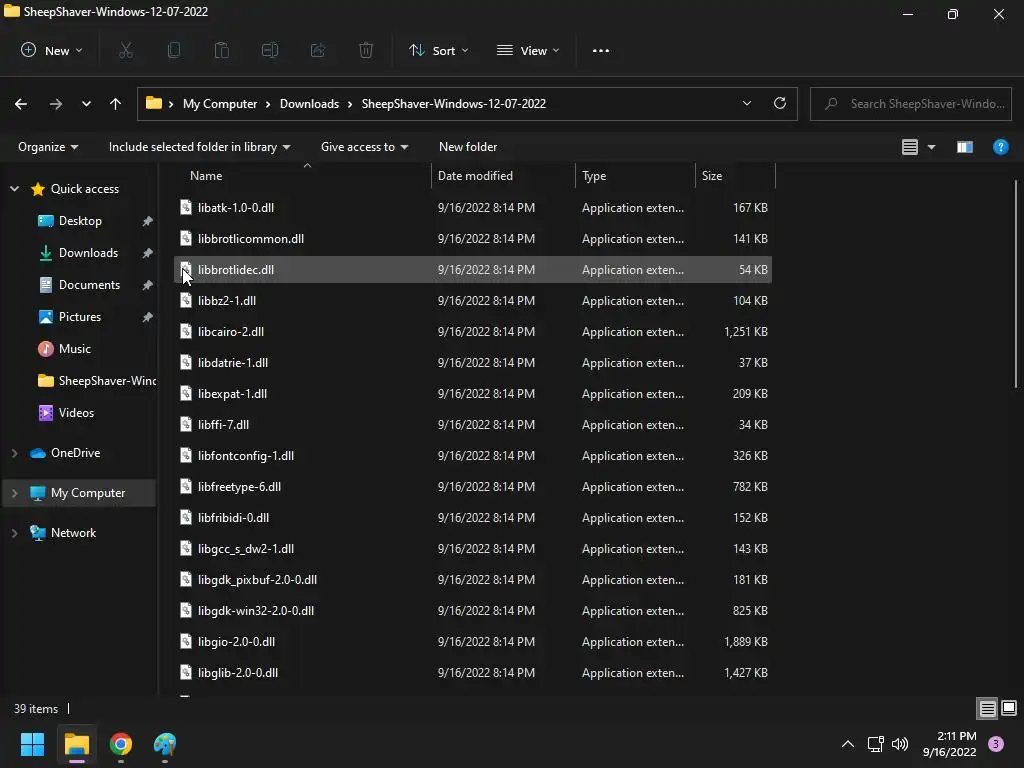Click My Computer in breadcrumb path

(220, 104)
